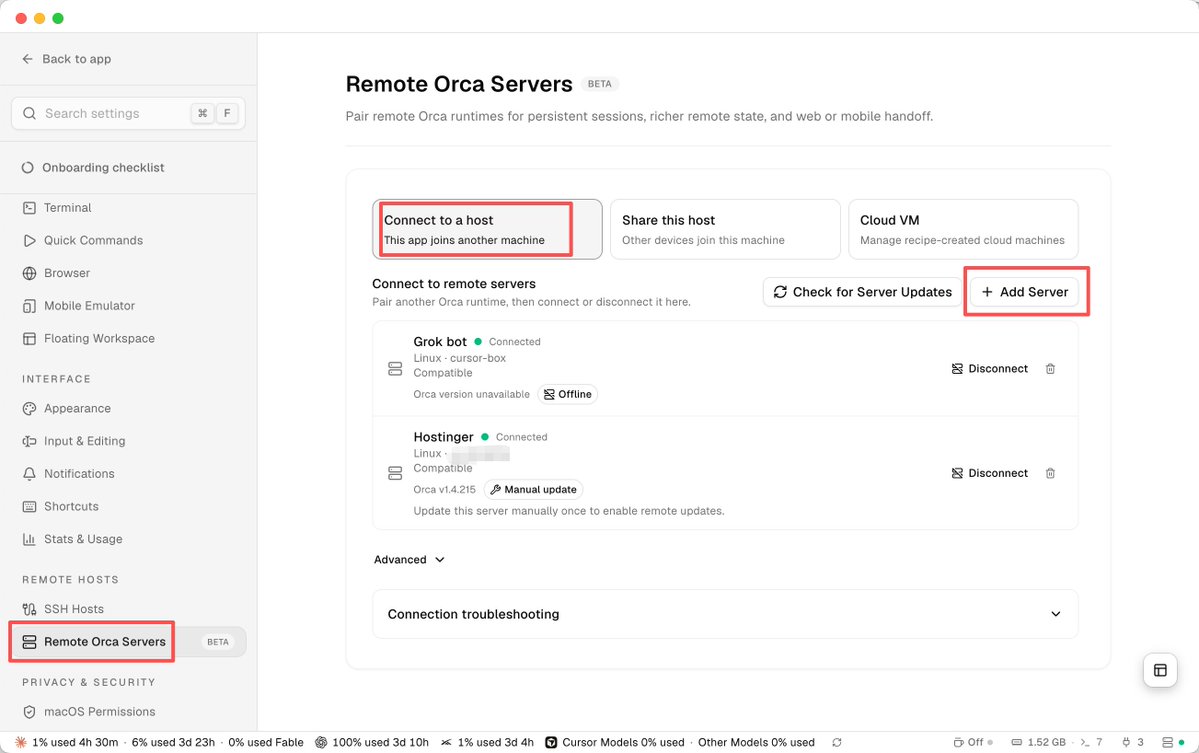Open Notifications settings

tap(69, 473)
